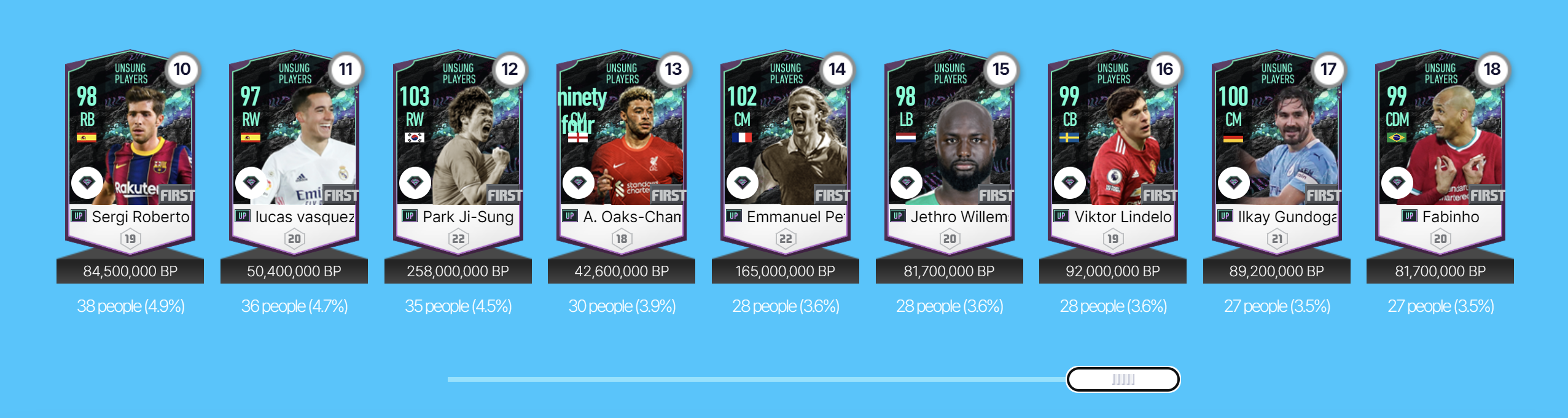Select the diamond icon on Park Ji-Sung's card

(415, 182)
